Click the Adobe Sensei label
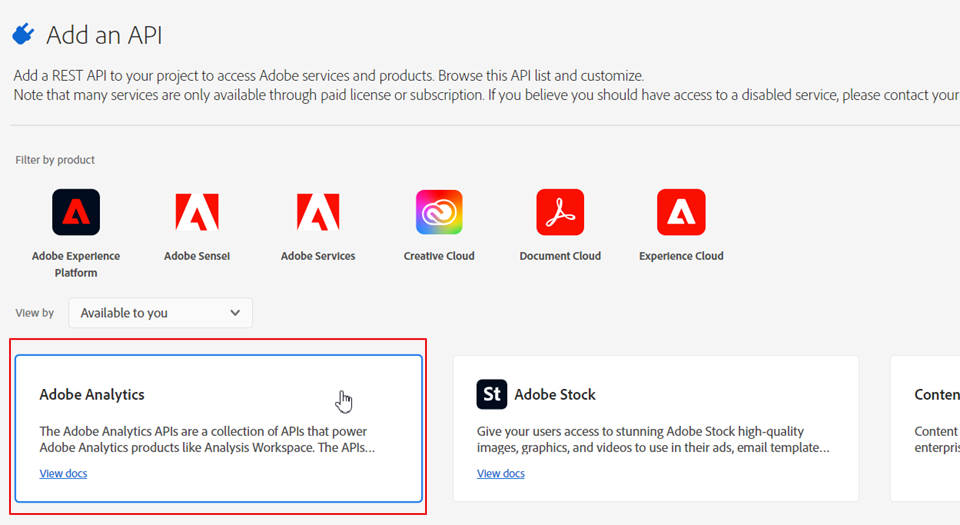Viewport: 960px width, 525px height. 197,256
